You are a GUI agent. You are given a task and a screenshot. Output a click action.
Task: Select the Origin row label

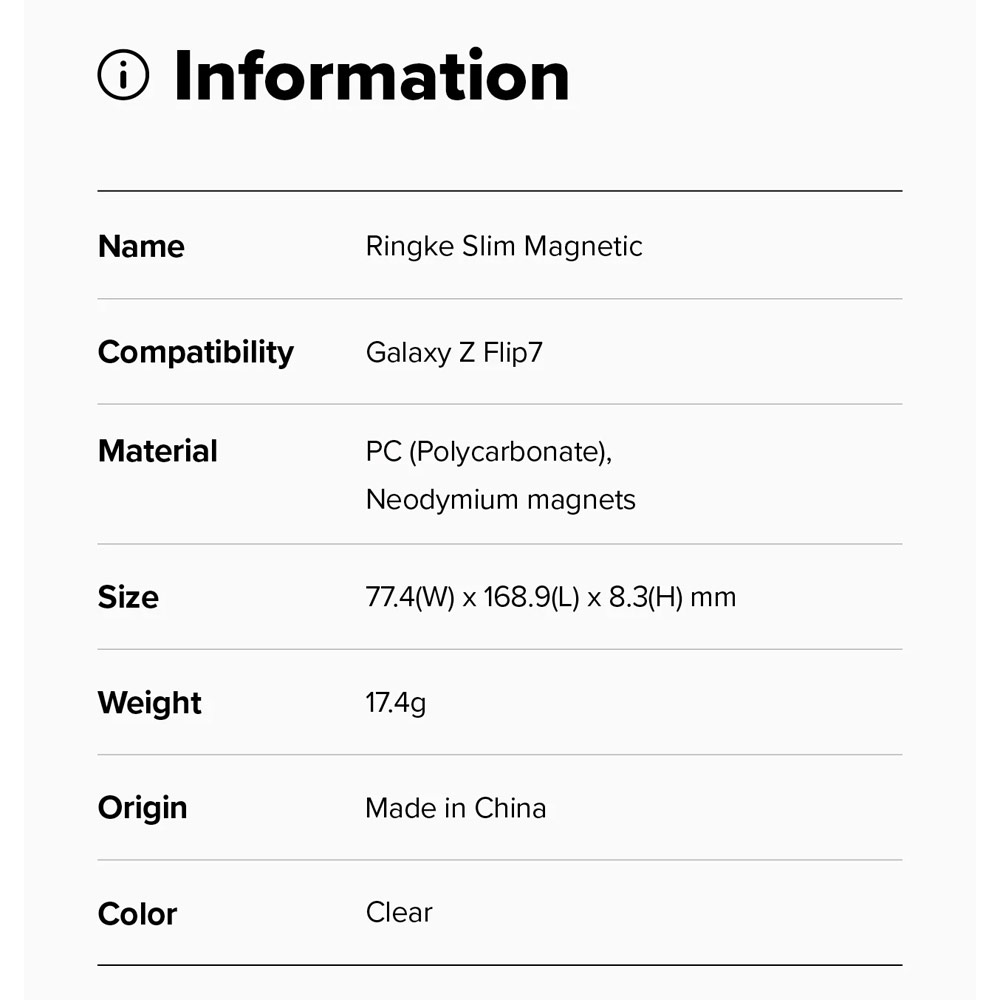pyautogui.click(x=143, y=808)
